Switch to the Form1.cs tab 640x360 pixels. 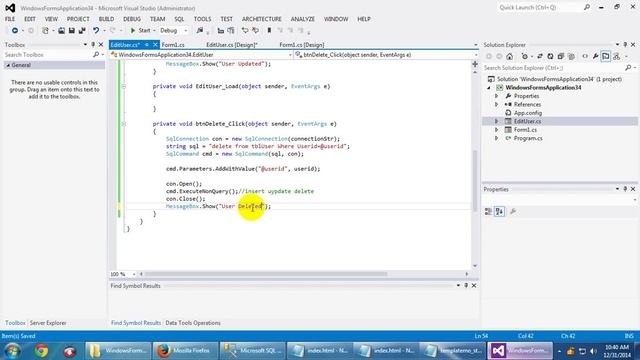pyautogui.click(x=173, y=45)
